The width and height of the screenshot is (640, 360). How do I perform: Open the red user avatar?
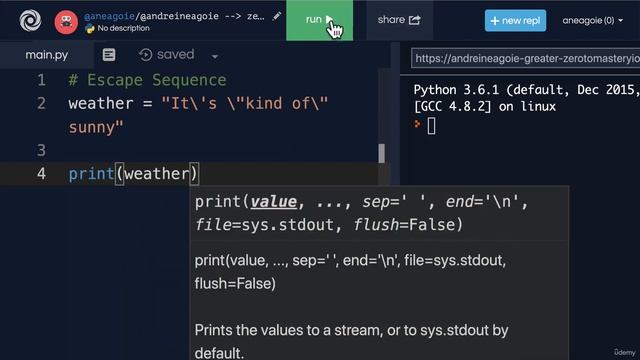point(66,22)
